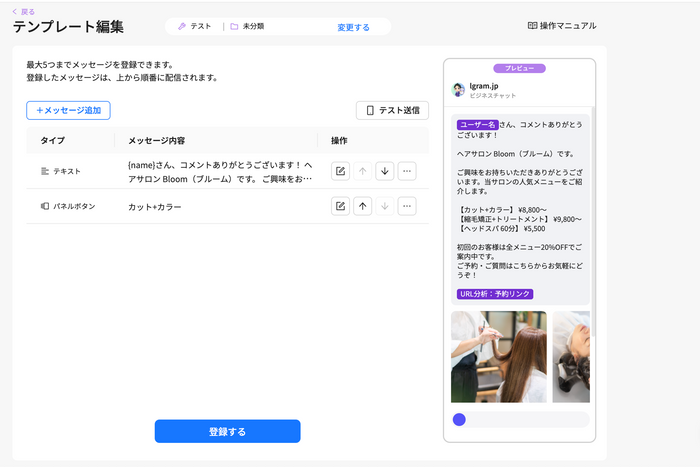
Task: Move the テキスト message down
Action: tap(385, 171)
